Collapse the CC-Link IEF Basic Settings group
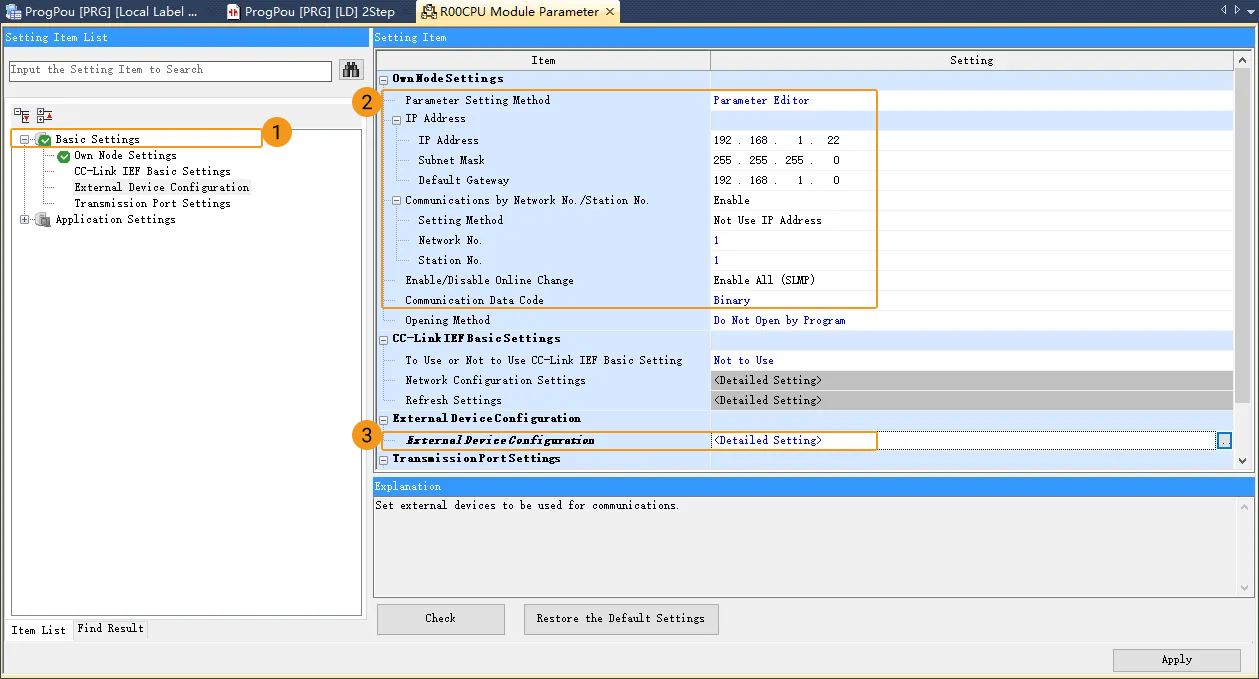This screenshot has height=679, width=1259. (384, 339)
